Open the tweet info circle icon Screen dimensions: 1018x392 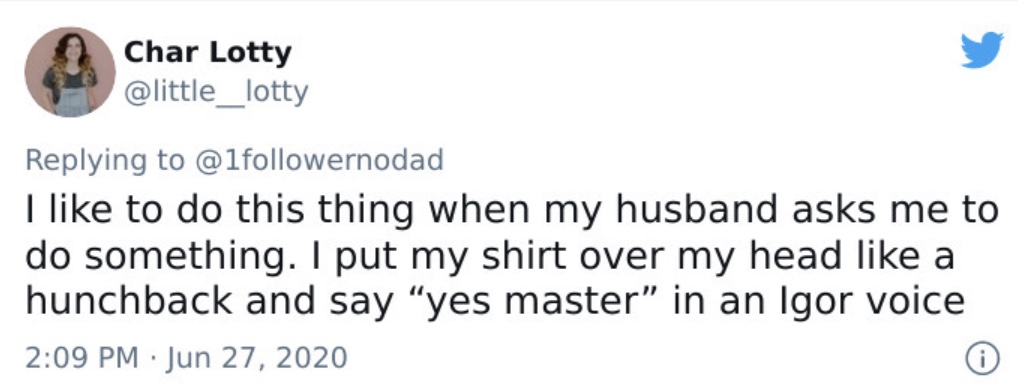coord(982,359)
